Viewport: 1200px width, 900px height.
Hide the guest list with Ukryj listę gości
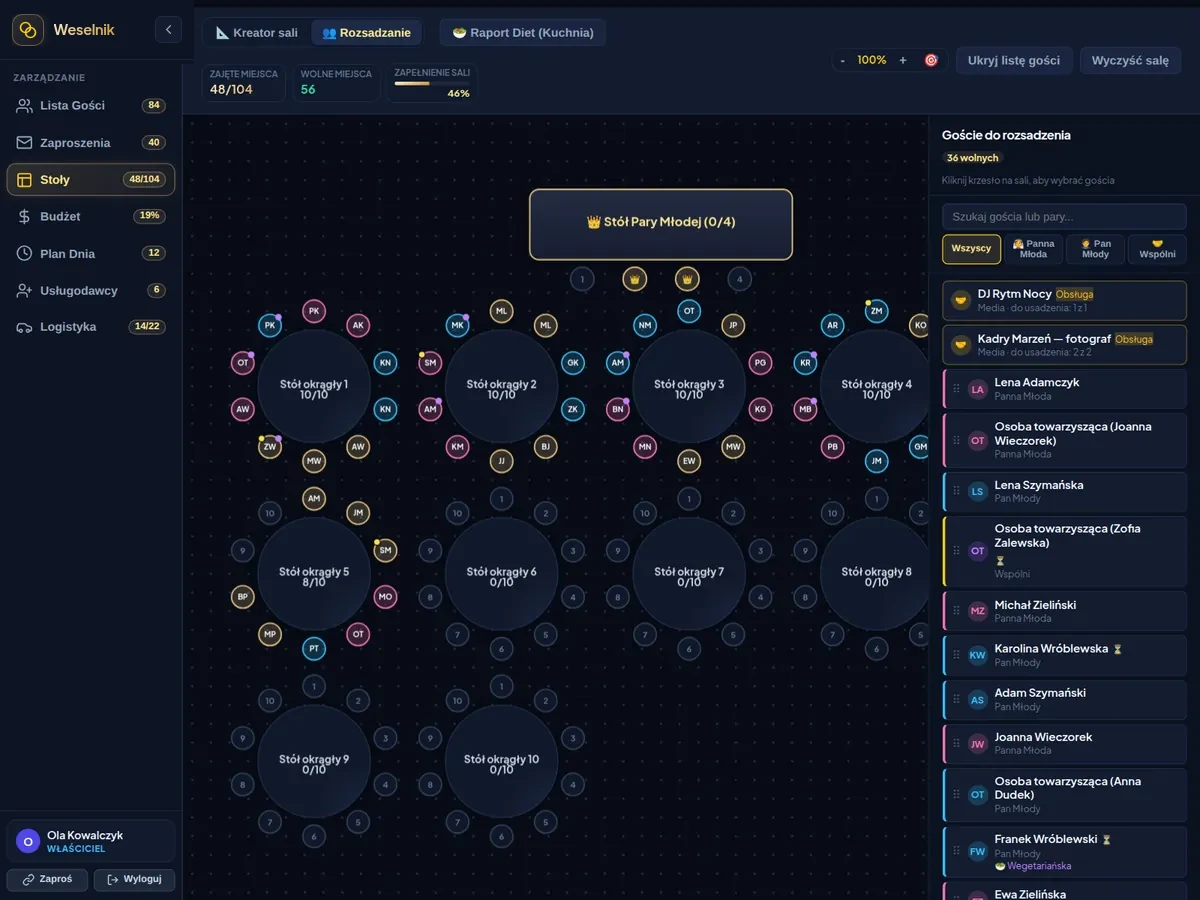[x=1014, y=60]
